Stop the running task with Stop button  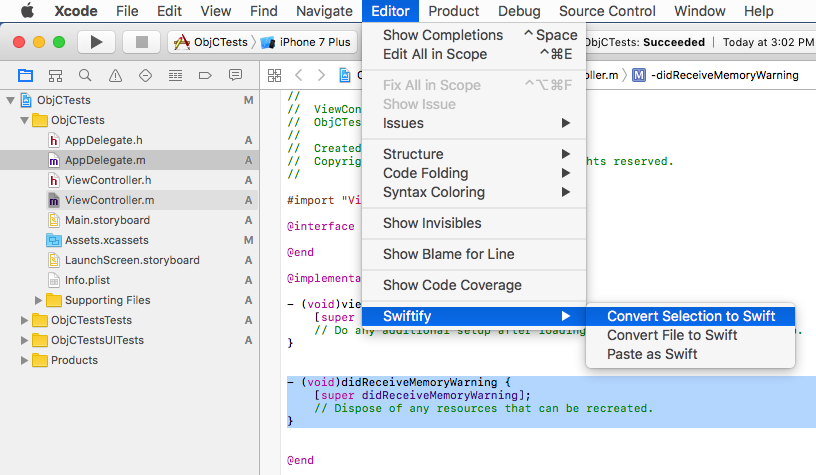[x=142, y=42]
